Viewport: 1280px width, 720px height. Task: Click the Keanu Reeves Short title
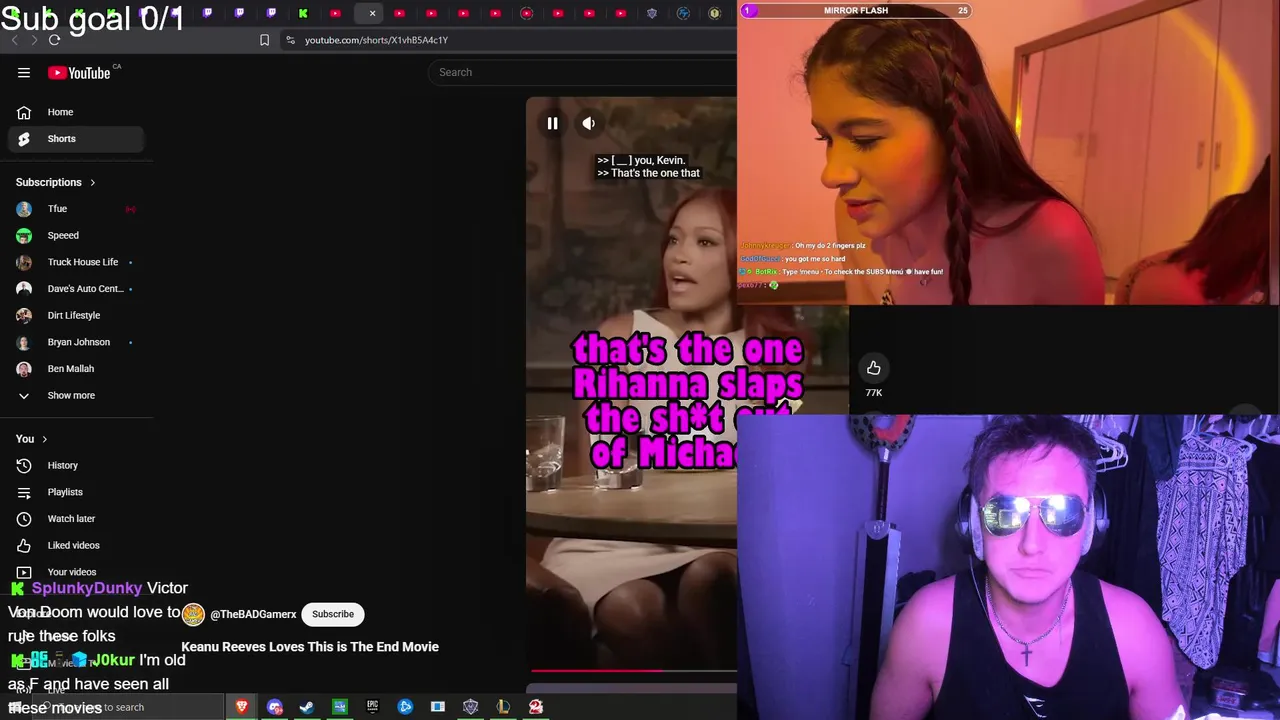tap(310, 647)
